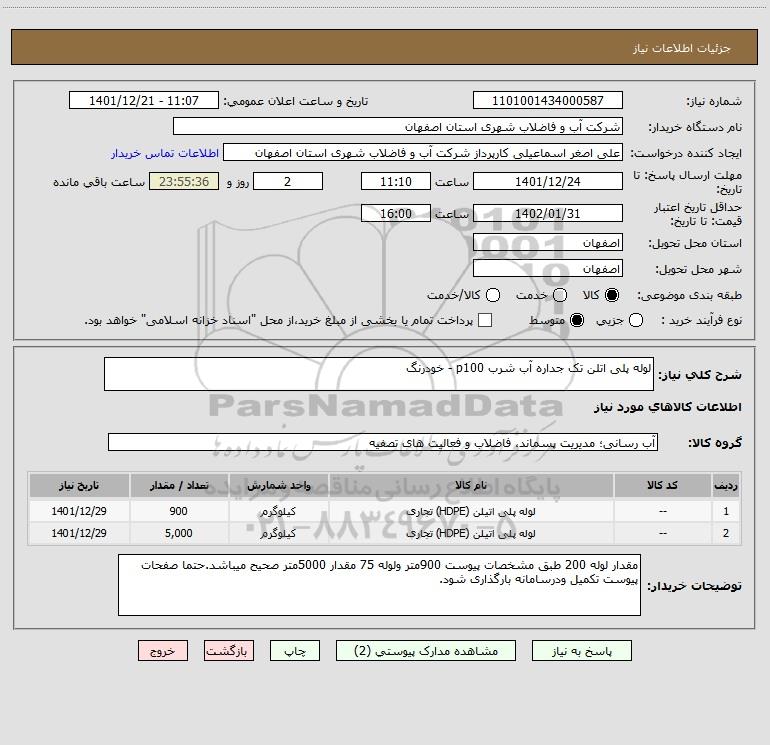Viewport: 770px width, 745px height.
Task: Click the واحد شمارش column header
Action: click(278, 485)
